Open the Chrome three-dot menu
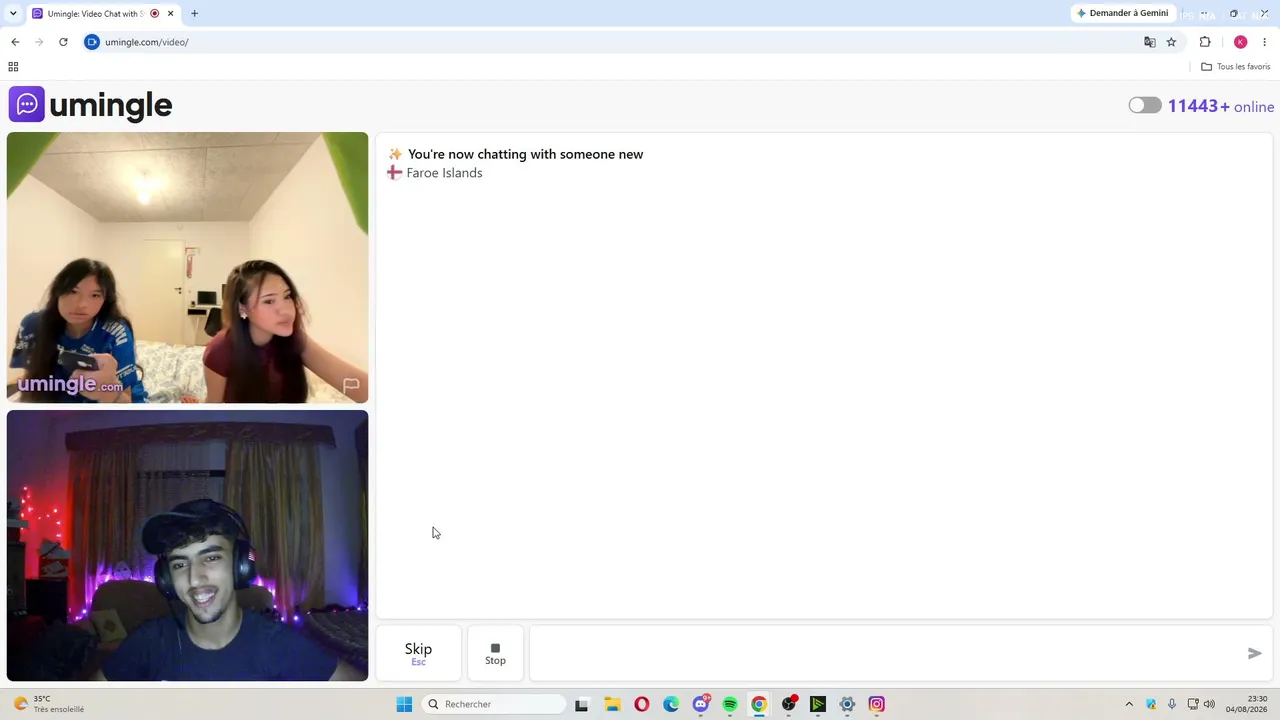The width and height of the screenshot is (1280, 720). pyautogui.click(x=1264, y=42)
